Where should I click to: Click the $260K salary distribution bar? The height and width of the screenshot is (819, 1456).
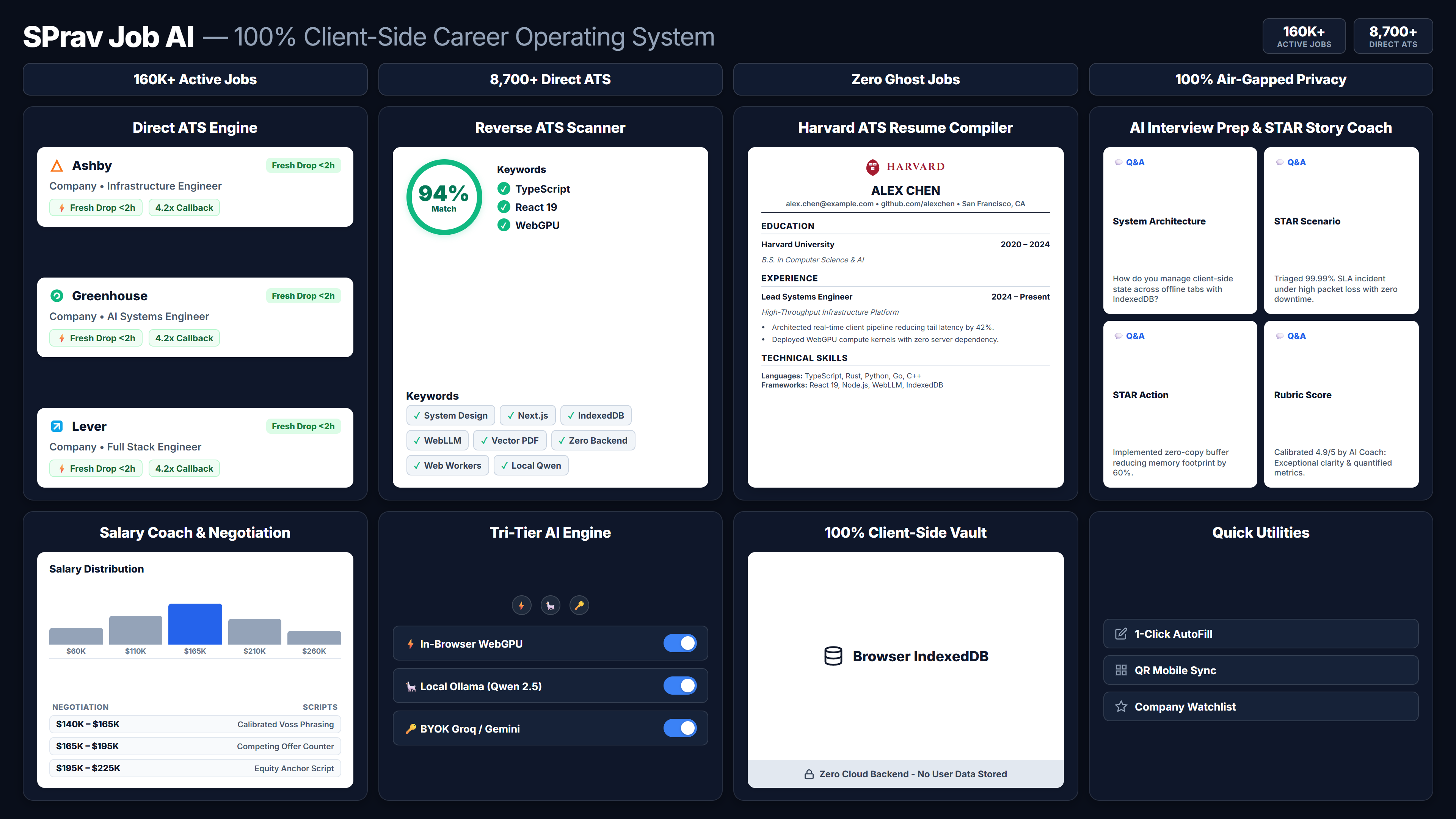click(314, 637)
